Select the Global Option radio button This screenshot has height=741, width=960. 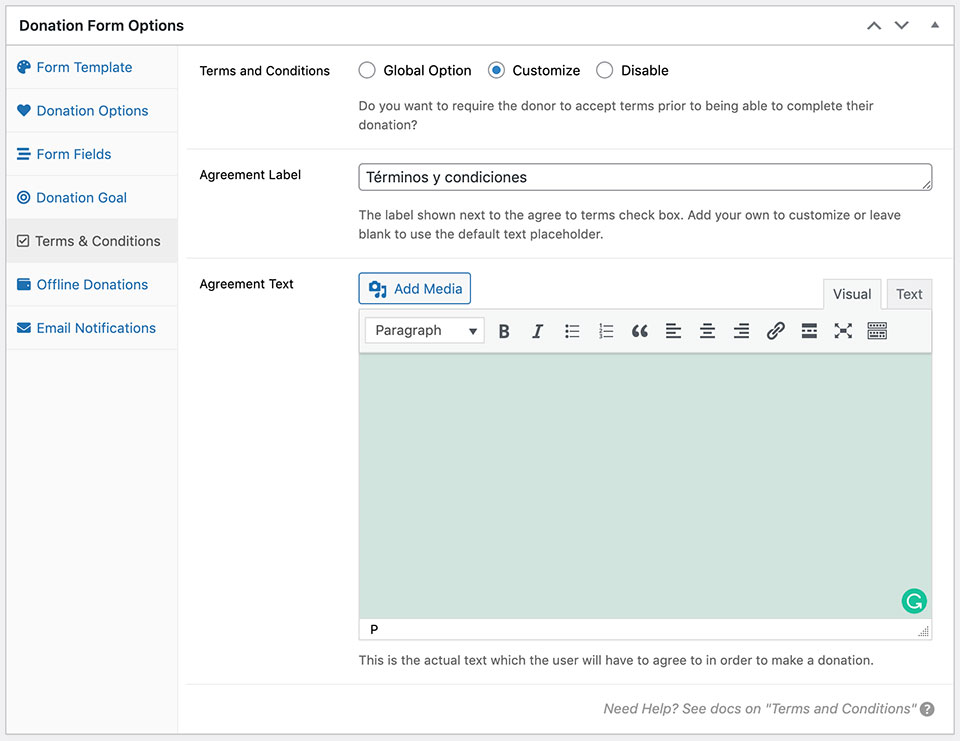(x=367, y=70)
